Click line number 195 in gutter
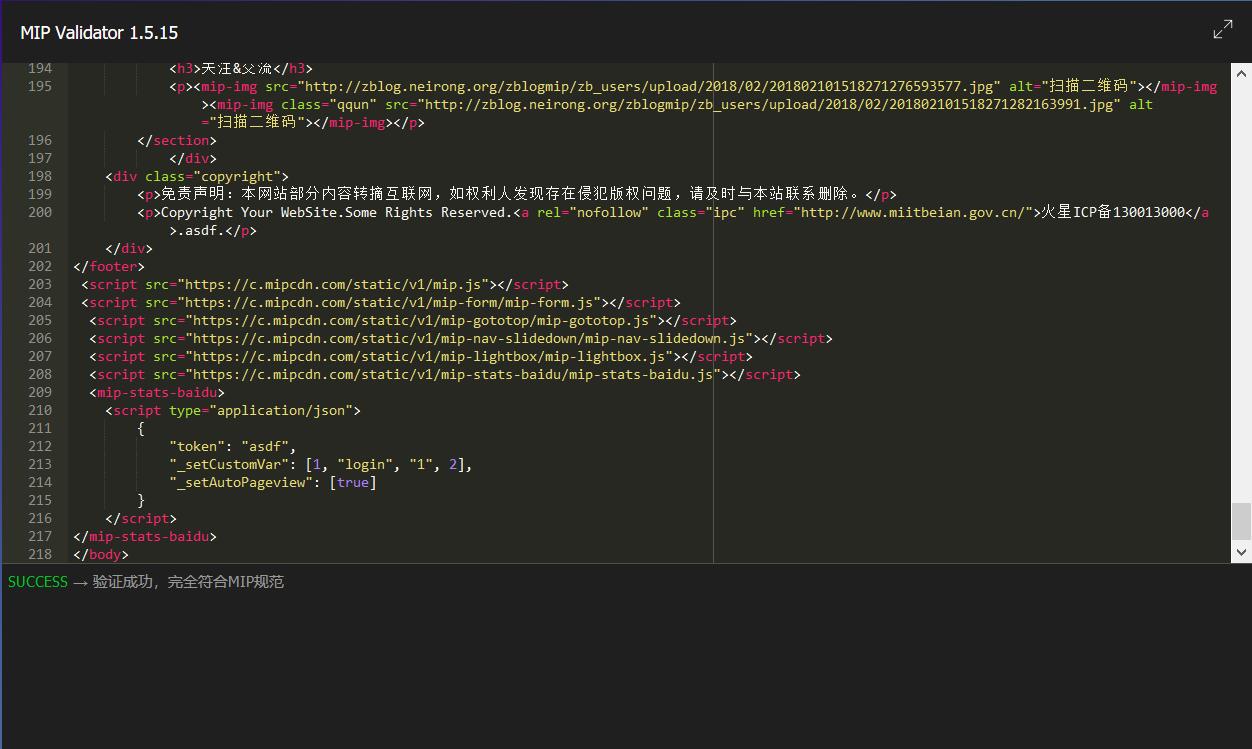The width and height of the screenshot is (1252, 749). [x=40, y=87]
